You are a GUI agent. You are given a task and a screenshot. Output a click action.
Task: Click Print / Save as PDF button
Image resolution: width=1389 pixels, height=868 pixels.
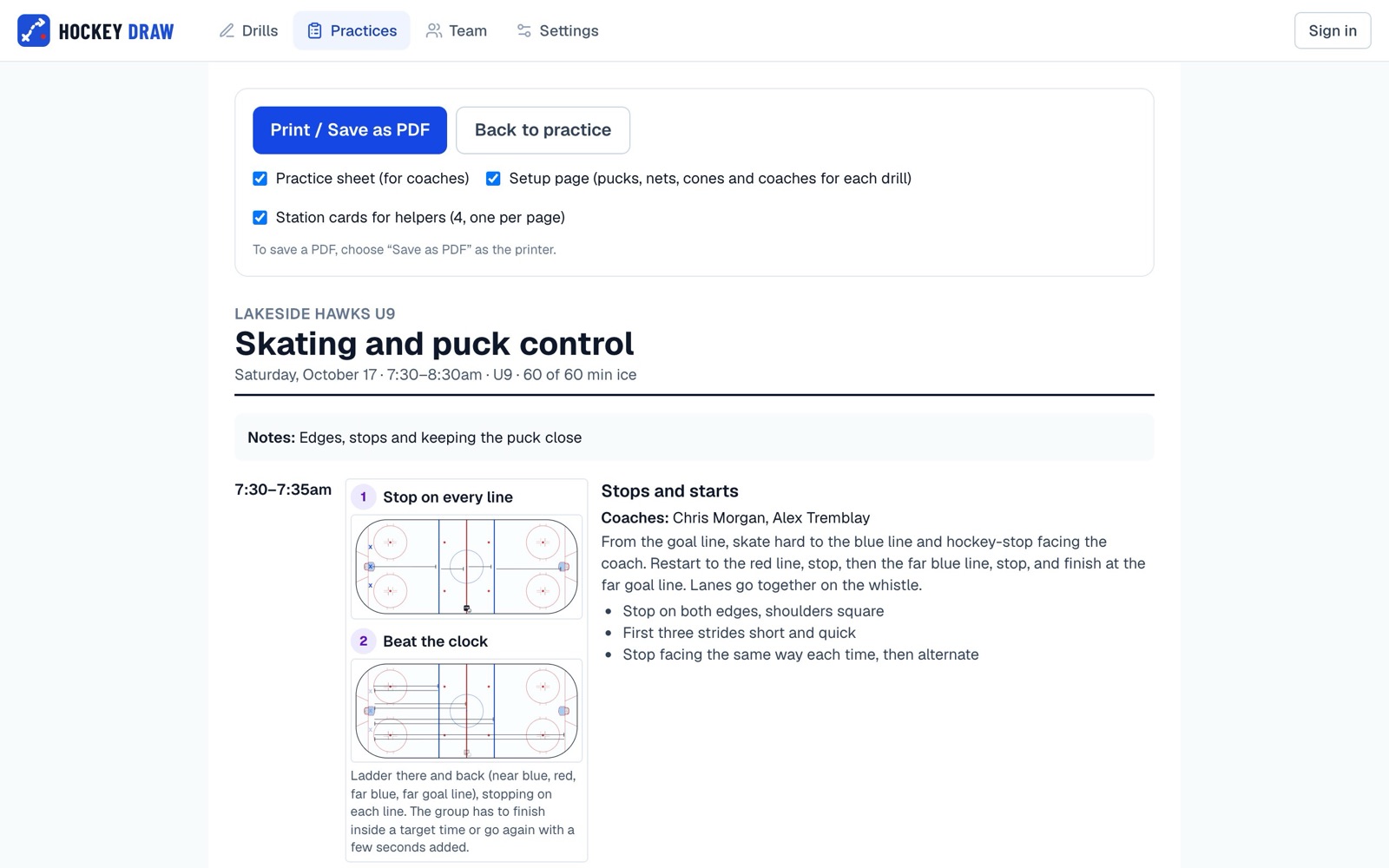(x=350, y=130)
